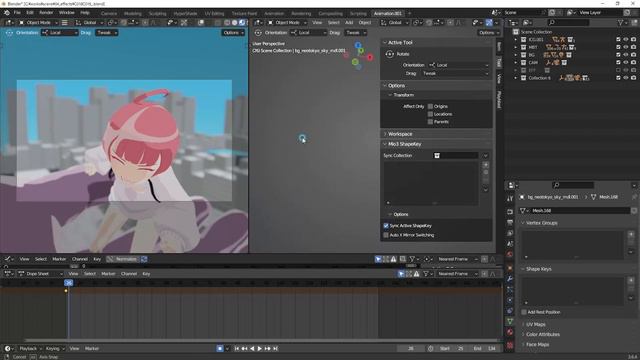Switch to the Animation.001 workspace tab
Viewport: 640px width, 360px height.
tap(388, 13)
